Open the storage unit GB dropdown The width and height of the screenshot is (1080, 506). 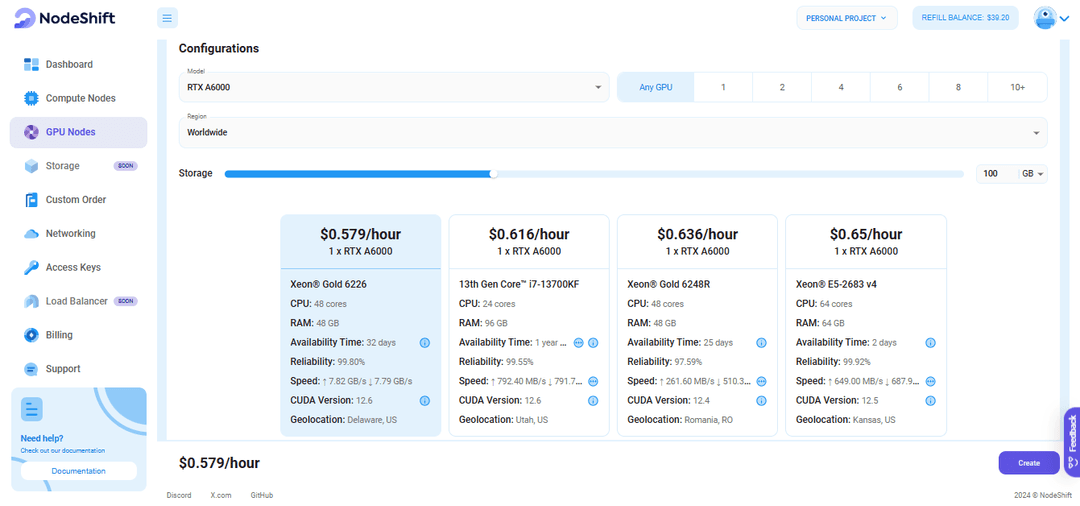point(1034,174)
